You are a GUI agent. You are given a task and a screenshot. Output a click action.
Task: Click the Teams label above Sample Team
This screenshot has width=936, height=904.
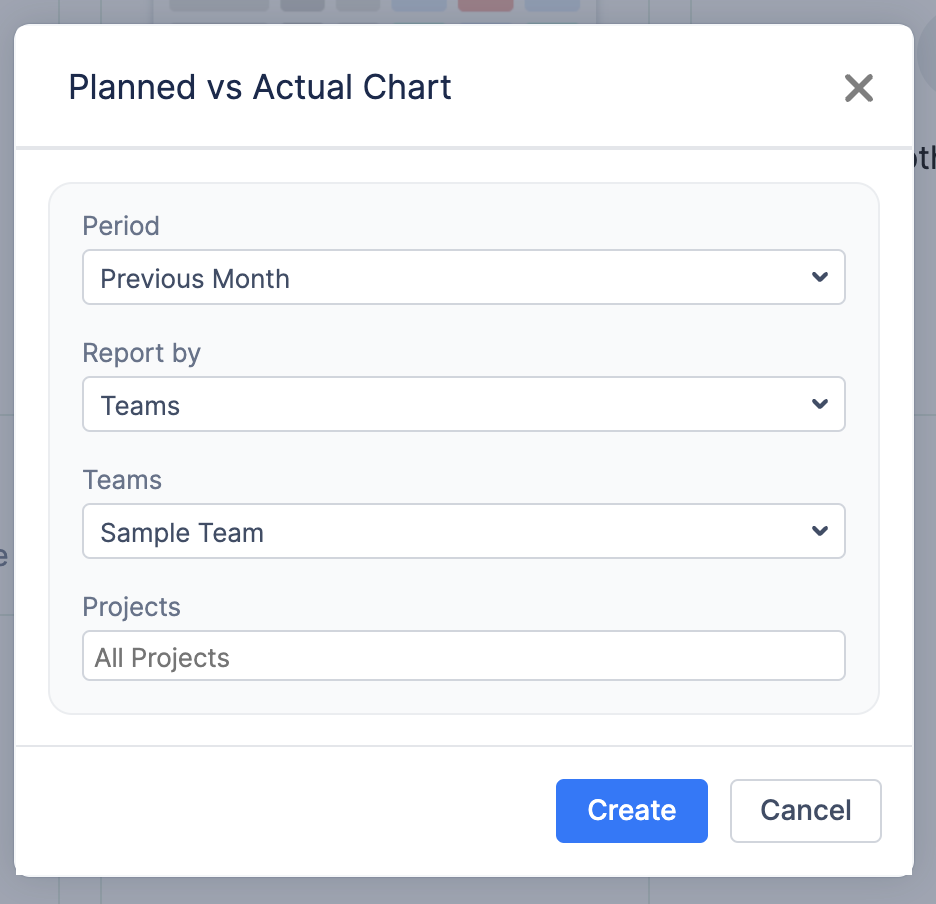(x=122, y=480)
